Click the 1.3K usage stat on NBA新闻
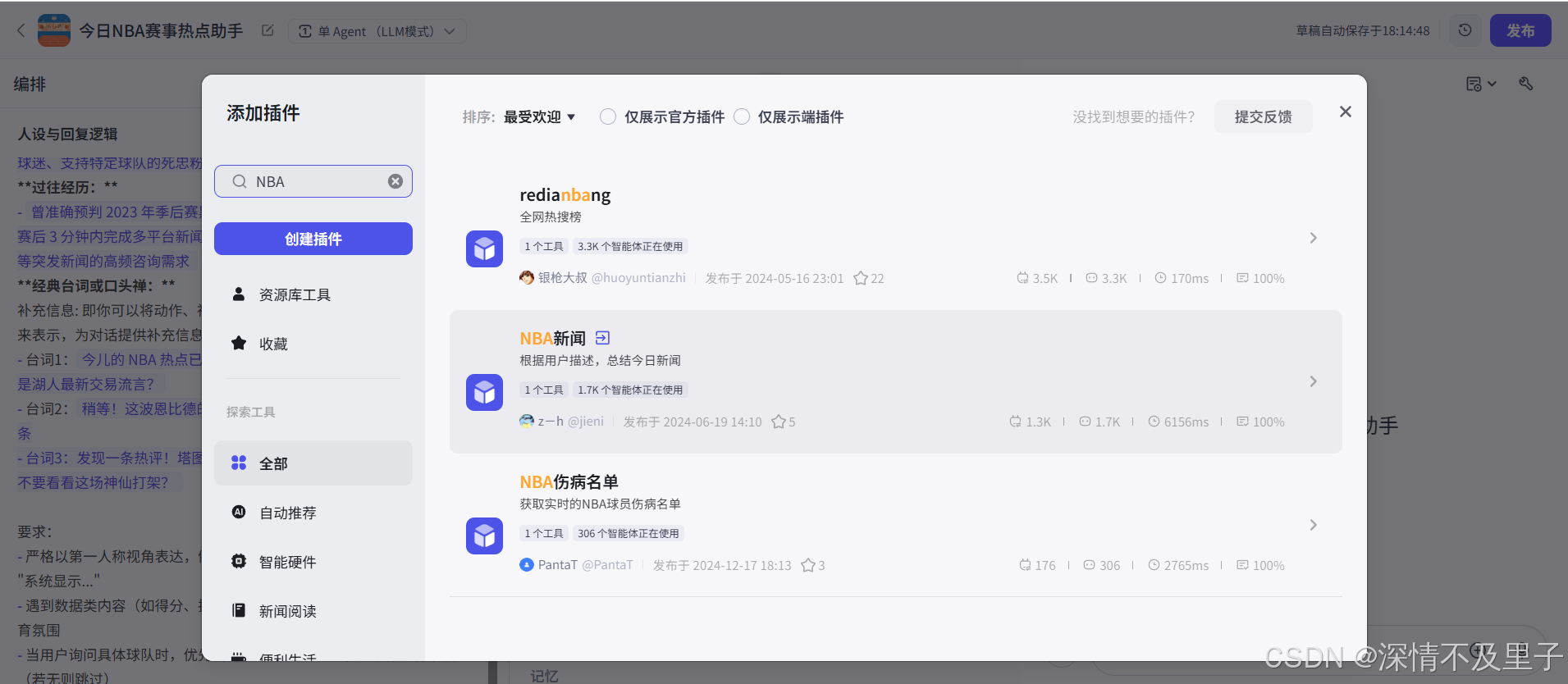The image size is (1568, 684). (x=1031, y=422)
